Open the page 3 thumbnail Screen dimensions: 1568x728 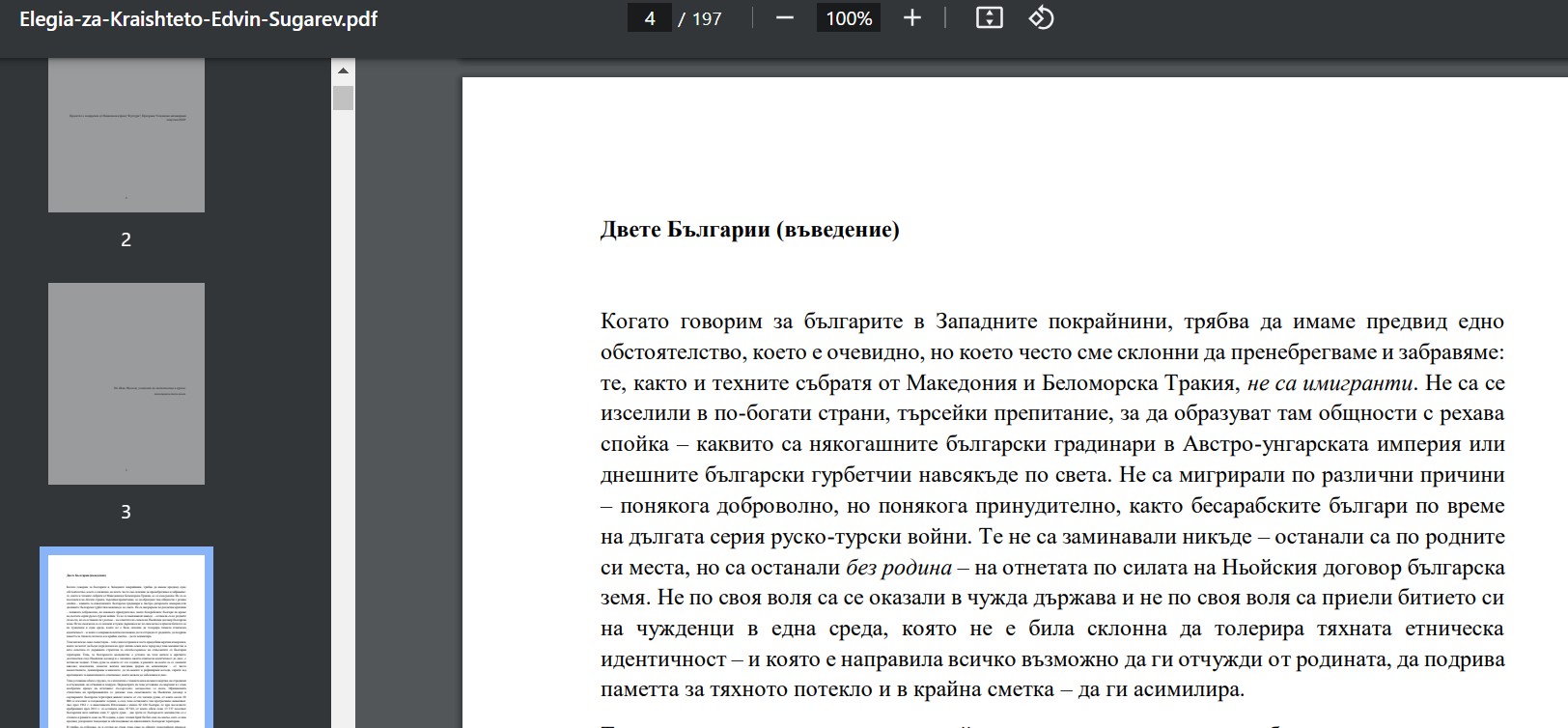pyautogui.click(x=126, y=383)
